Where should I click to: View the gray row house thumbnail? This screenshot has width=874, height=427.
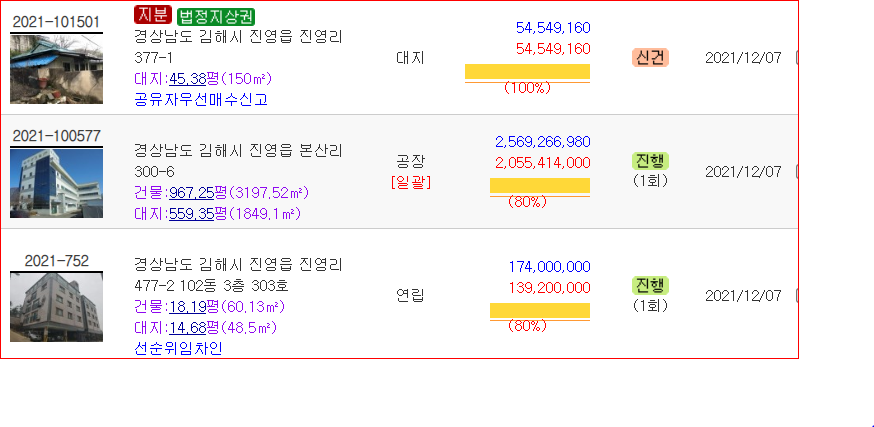(56, 307)
